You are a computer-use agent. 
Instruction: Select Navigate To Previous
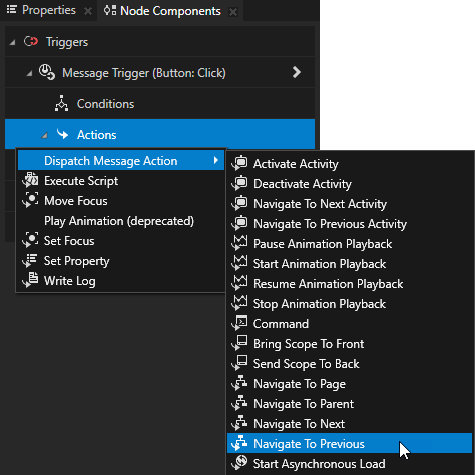click(349, 443)
